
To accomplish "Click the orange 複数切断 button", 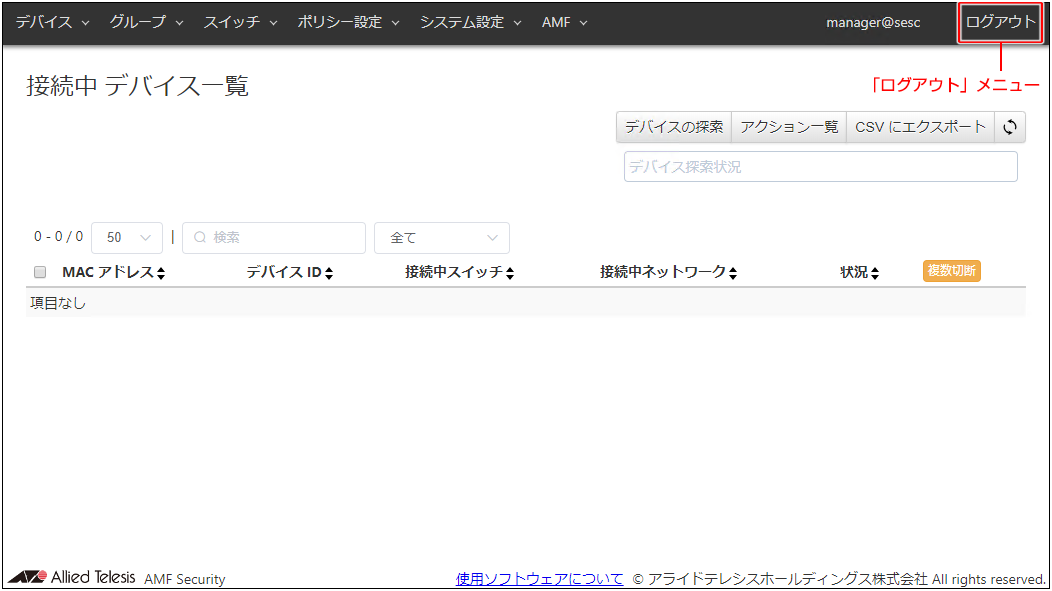I will (951, 271).
